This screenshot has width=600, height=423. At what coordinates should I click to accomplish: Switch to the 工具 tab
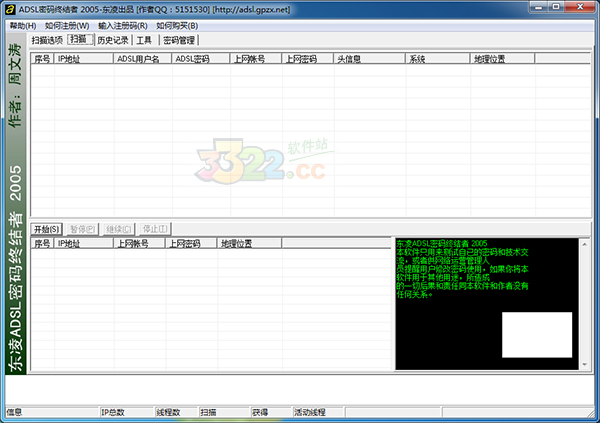144,40
